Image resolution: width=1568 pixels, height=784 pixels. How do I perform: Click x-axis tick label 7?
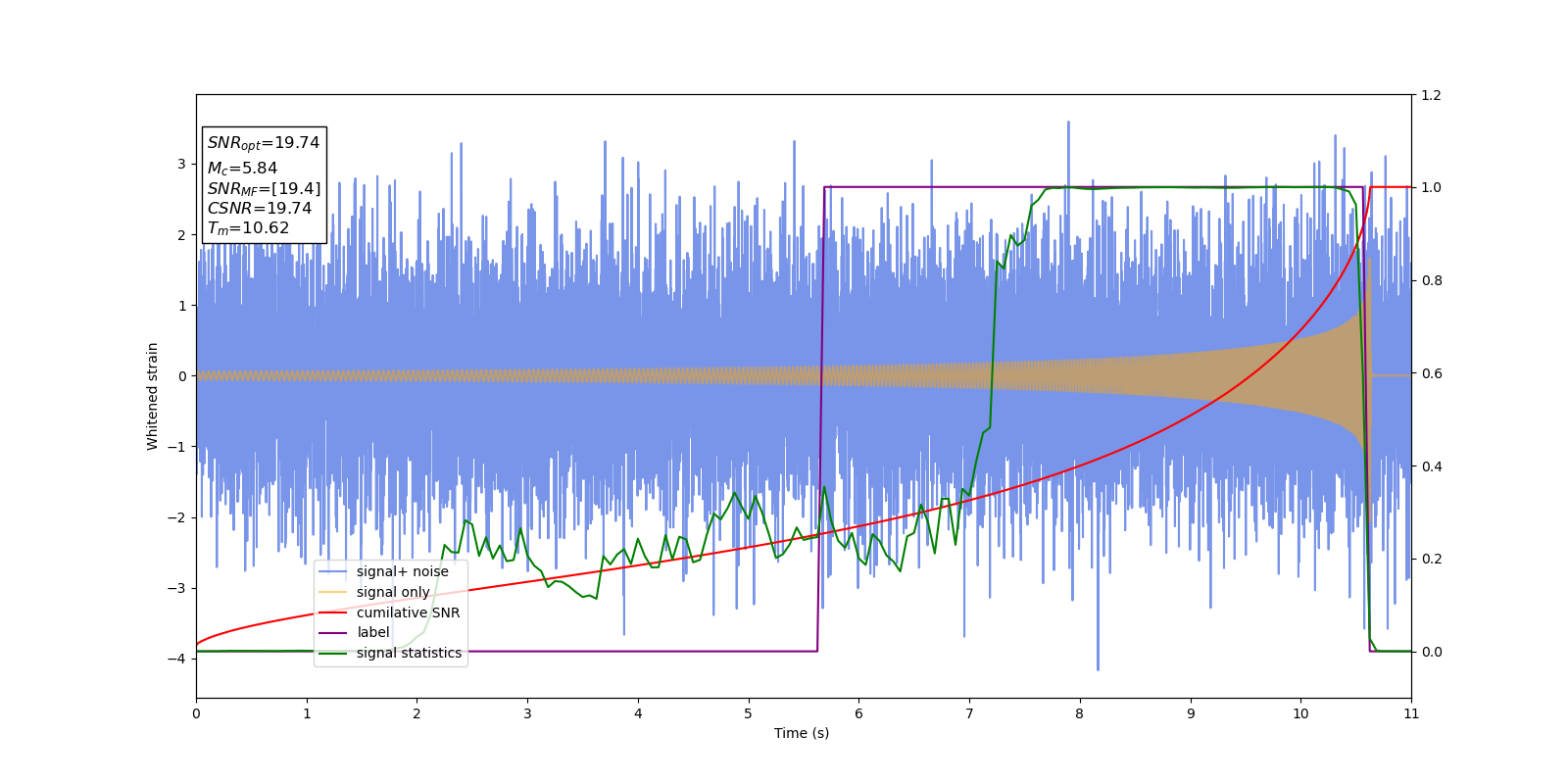tap(969, 713)
